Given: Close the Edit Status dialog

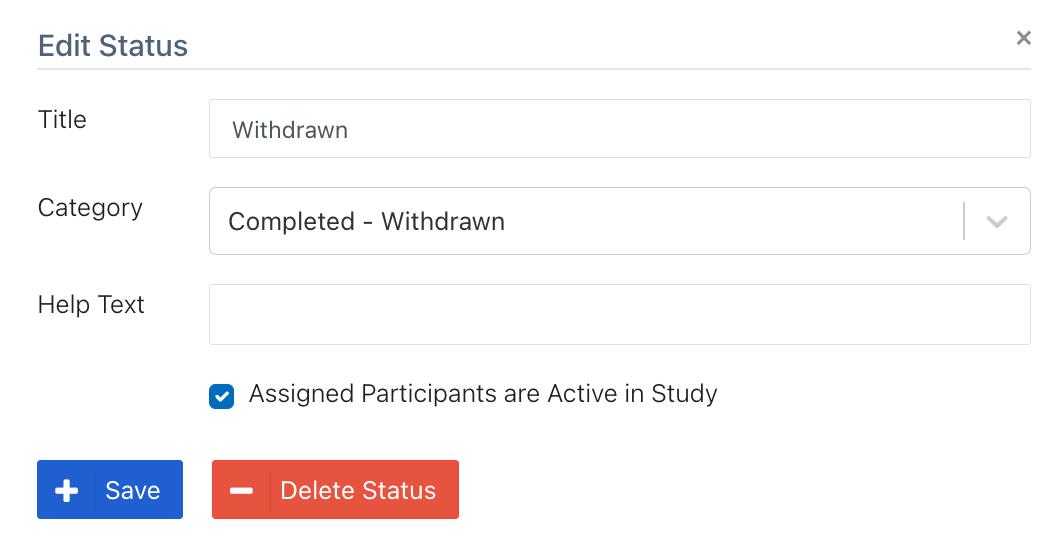Looking at the screenshot, I should pos(1023,38).
